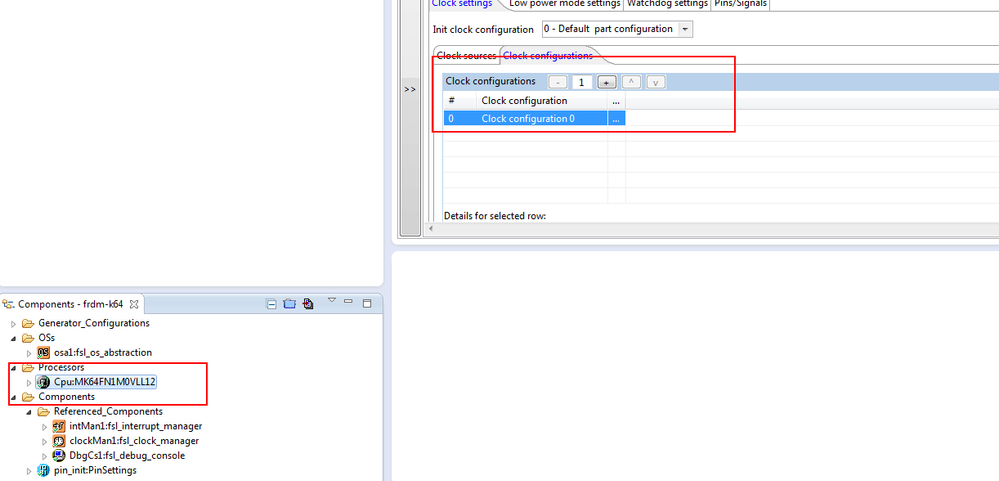Move clock configuration down with v button
The image size is (999, 481).
656,82
